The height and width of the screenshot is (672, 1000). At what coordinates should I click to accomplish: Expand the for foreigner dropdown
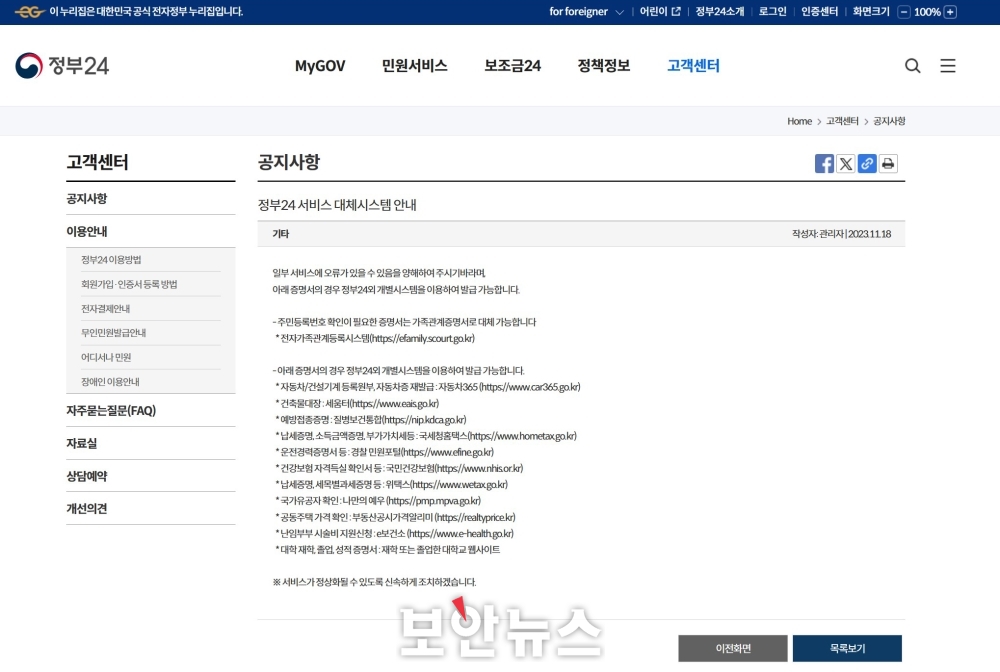(586, 11)
